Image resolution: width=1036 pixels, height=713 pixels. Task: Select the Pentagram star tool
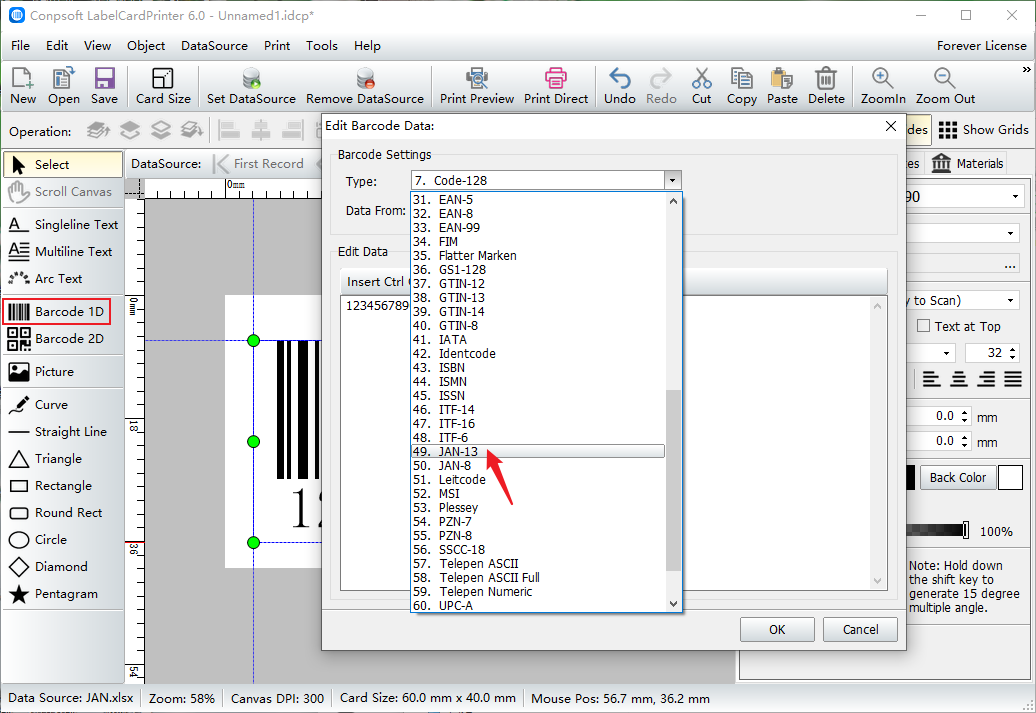(63, 594)
